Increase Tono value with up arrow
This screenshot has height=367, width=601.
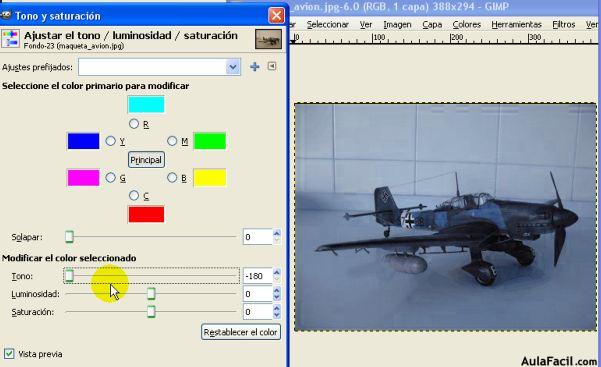point(277,272)
